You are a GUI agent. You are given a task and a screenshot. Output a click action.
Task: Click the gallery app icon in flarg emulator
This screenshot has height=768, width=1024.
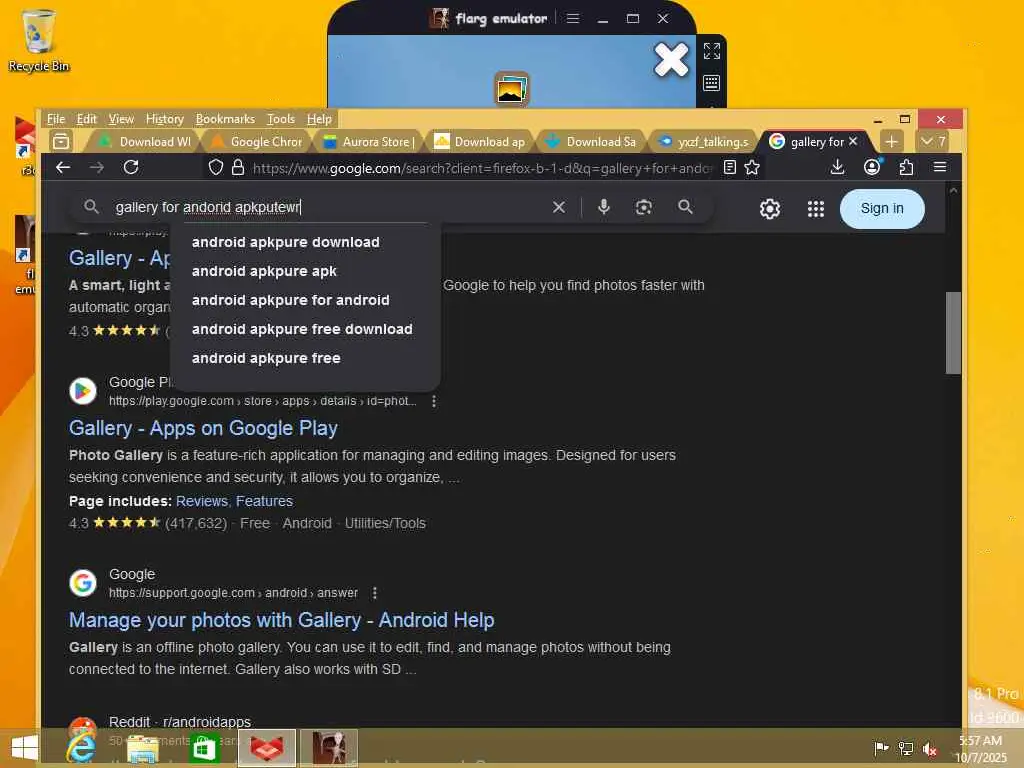click(512, 88)
